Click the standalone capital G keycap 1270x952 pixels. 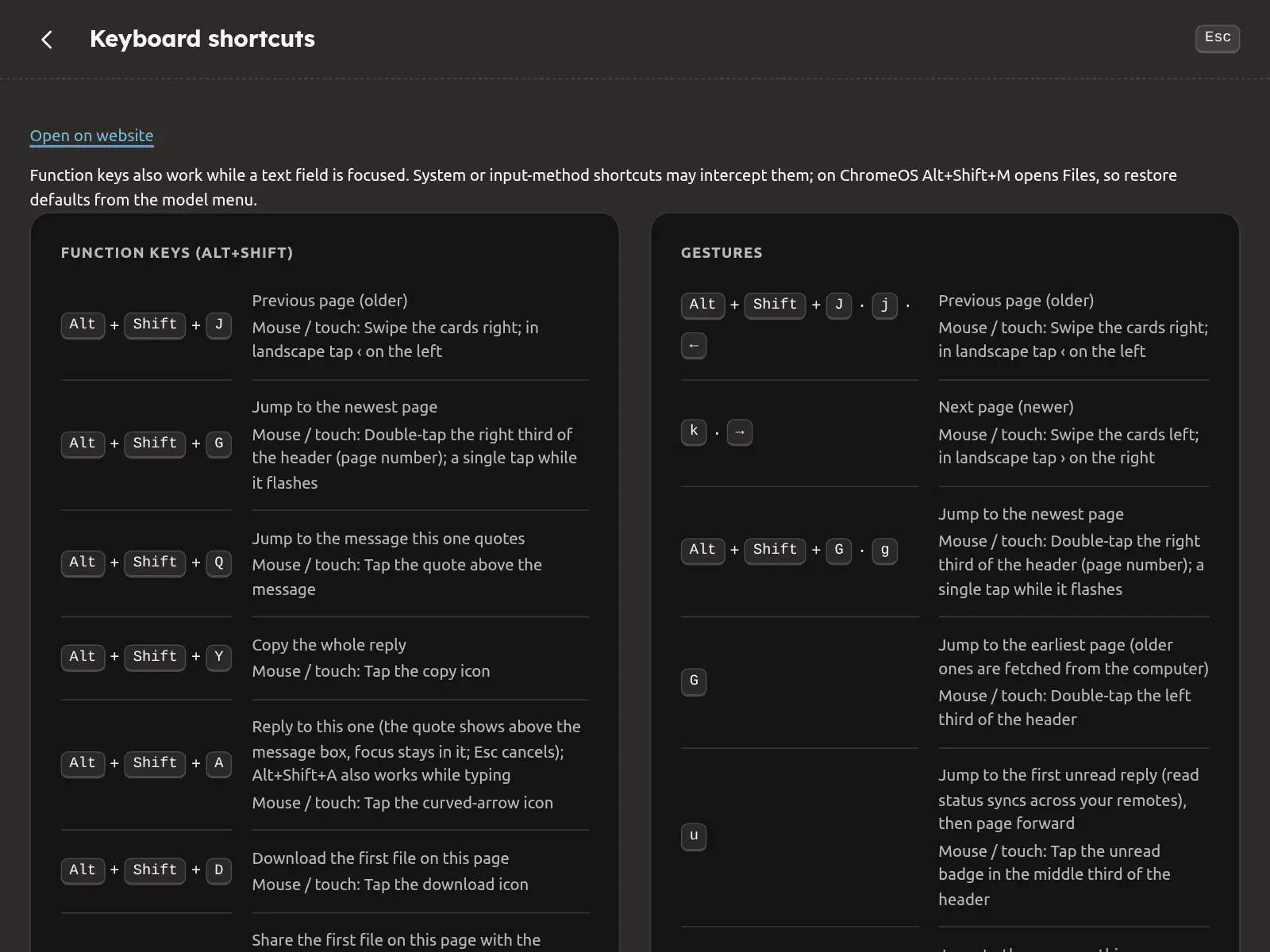coord(694,681)
